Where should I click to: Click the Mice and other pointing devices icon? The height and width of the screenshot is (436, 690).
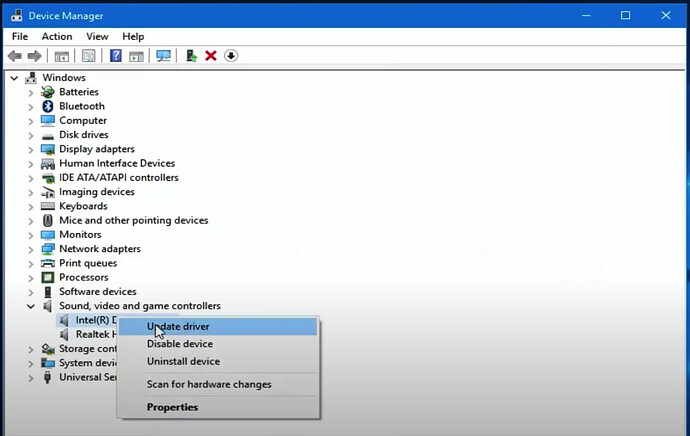[48, 220]
